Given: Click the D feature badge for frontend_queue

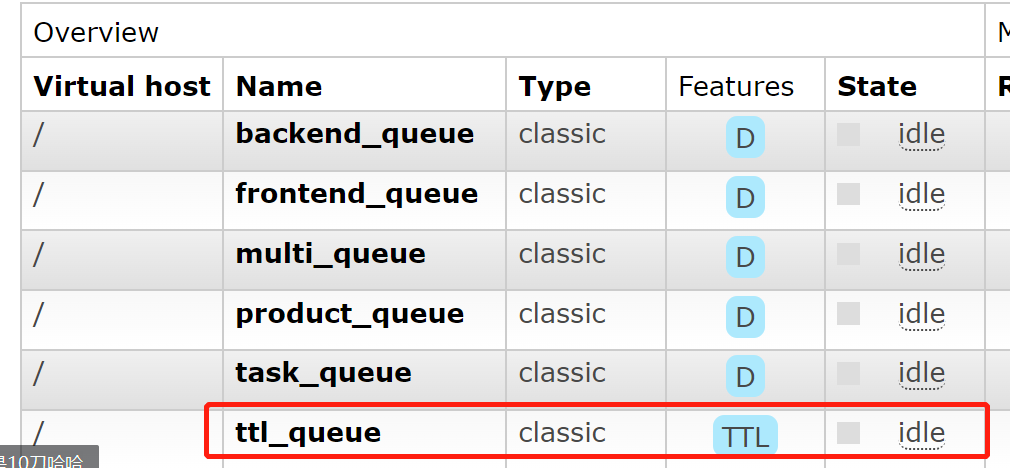Looking at the screenshot, I should click(x=745, y=197).
